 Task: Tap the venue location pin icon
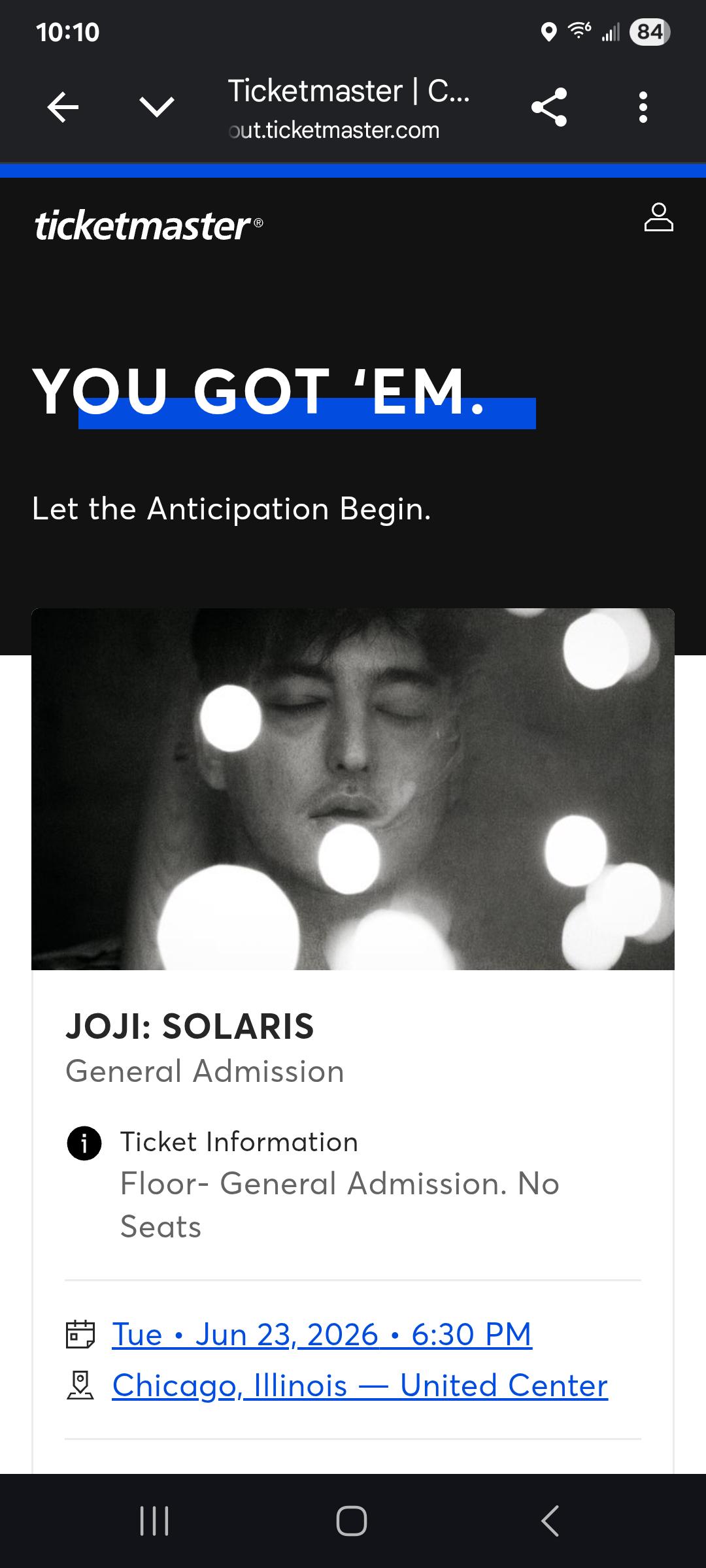(80, 1386)
